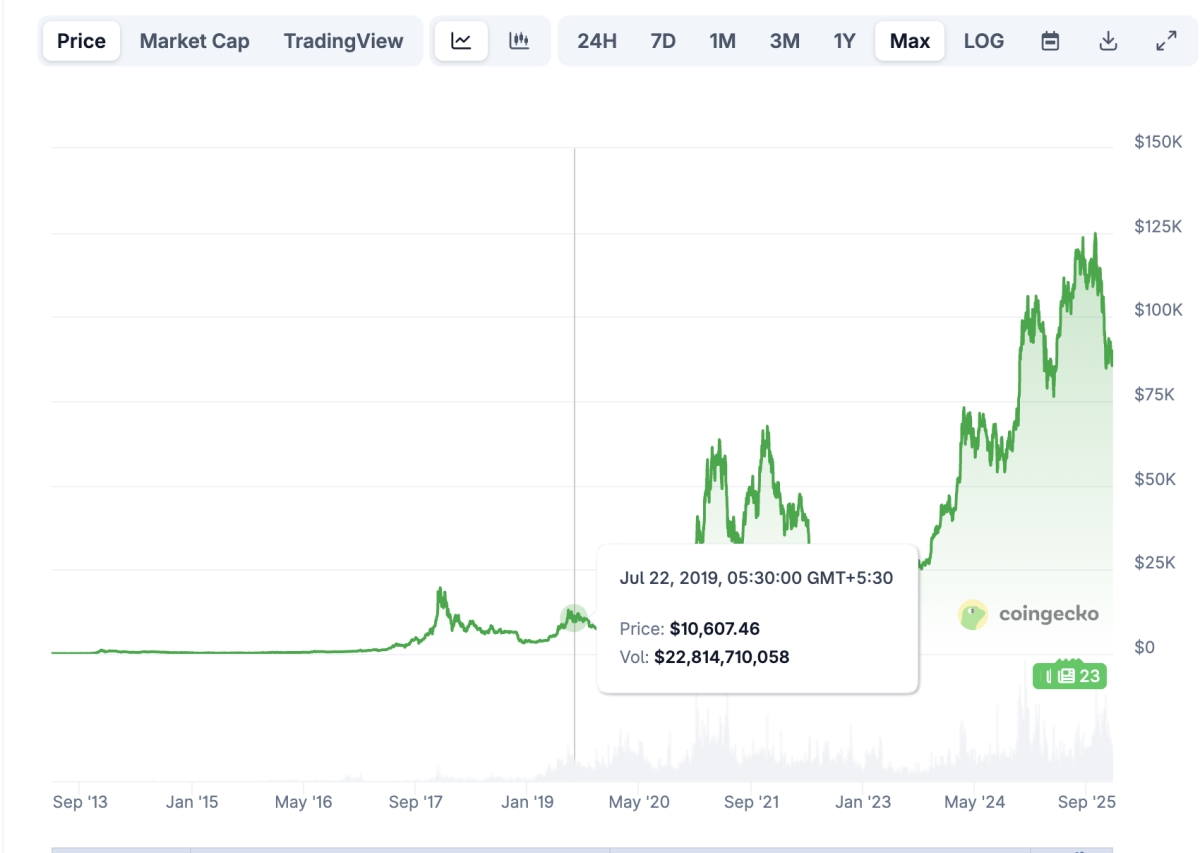Switch to the Market Cap tab

(x=194, y=41)
